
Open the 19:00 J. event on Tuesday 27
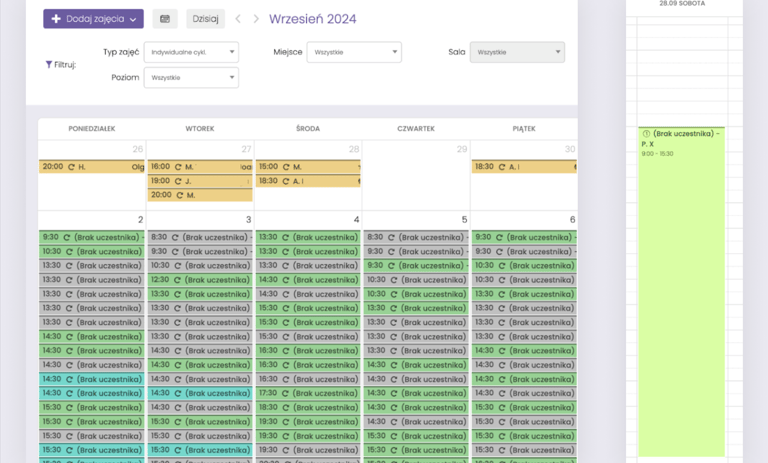[200, 181]
